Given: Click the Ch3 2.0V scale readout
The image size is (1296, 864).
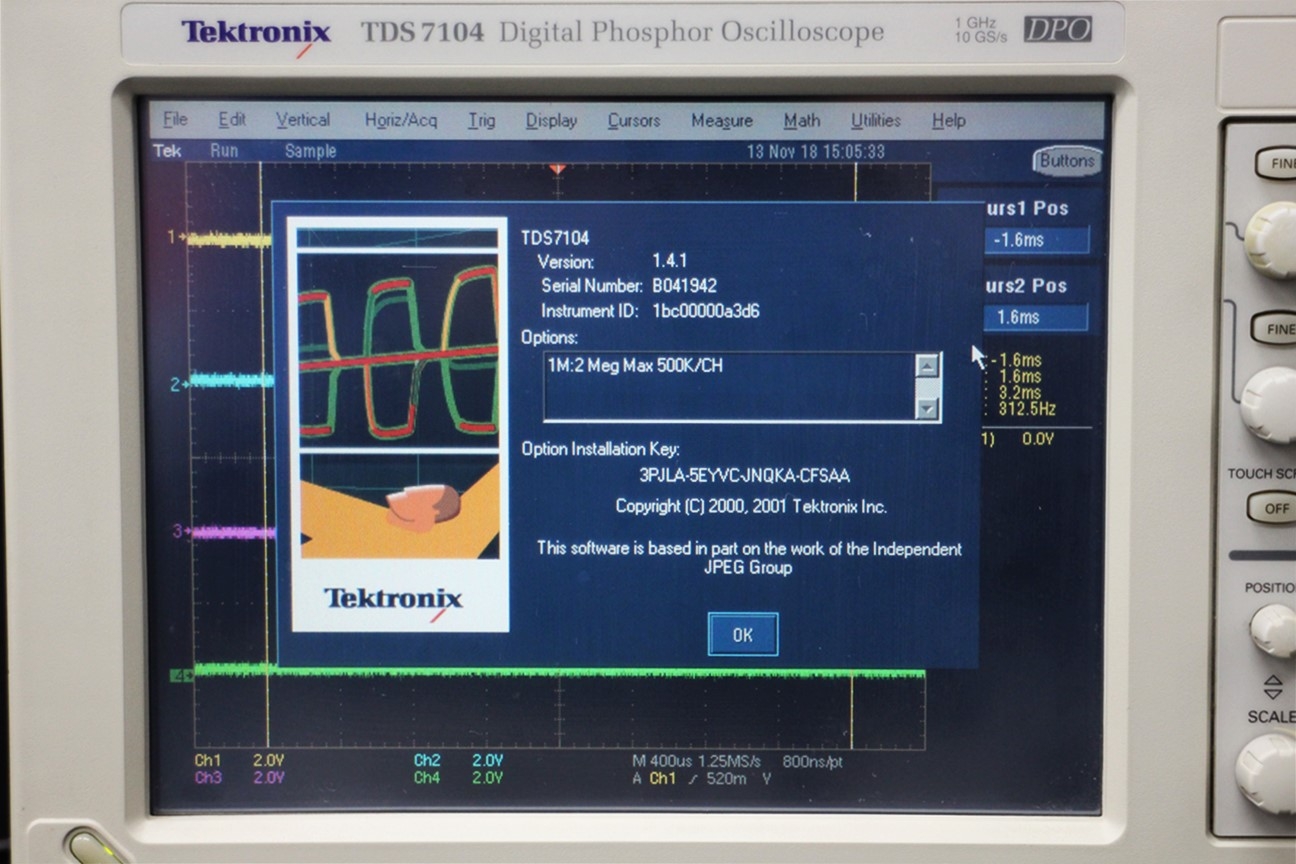Looking at the screenshot, I should tap(239, 777).
